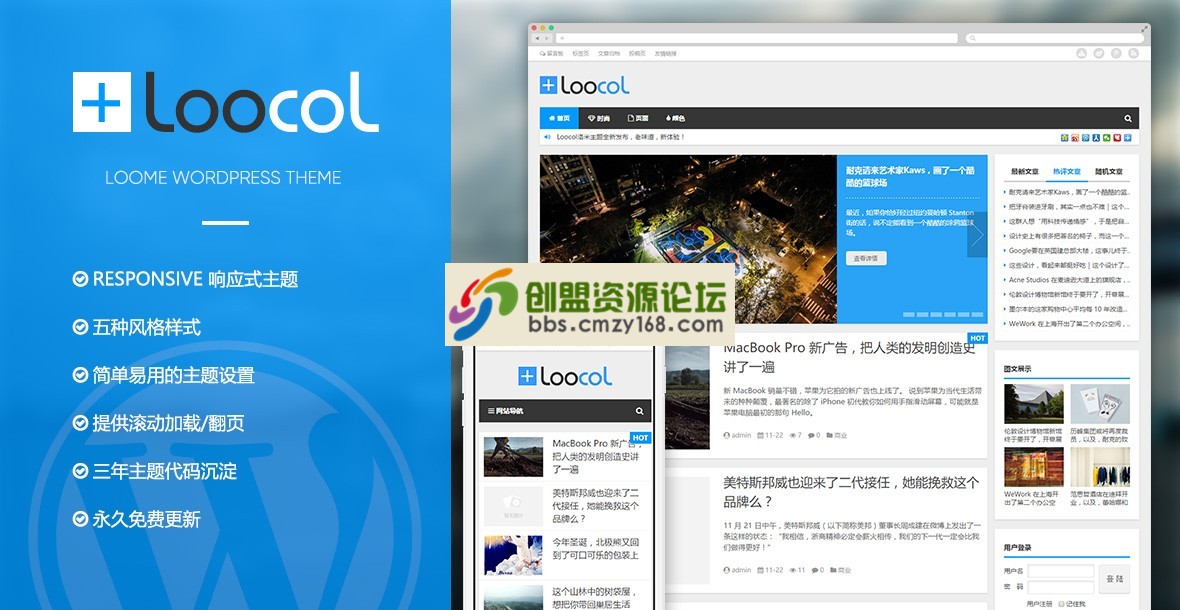
Task: Open the 网站导航 hamburger menu in the phone
Action: [x=506, y=411]
